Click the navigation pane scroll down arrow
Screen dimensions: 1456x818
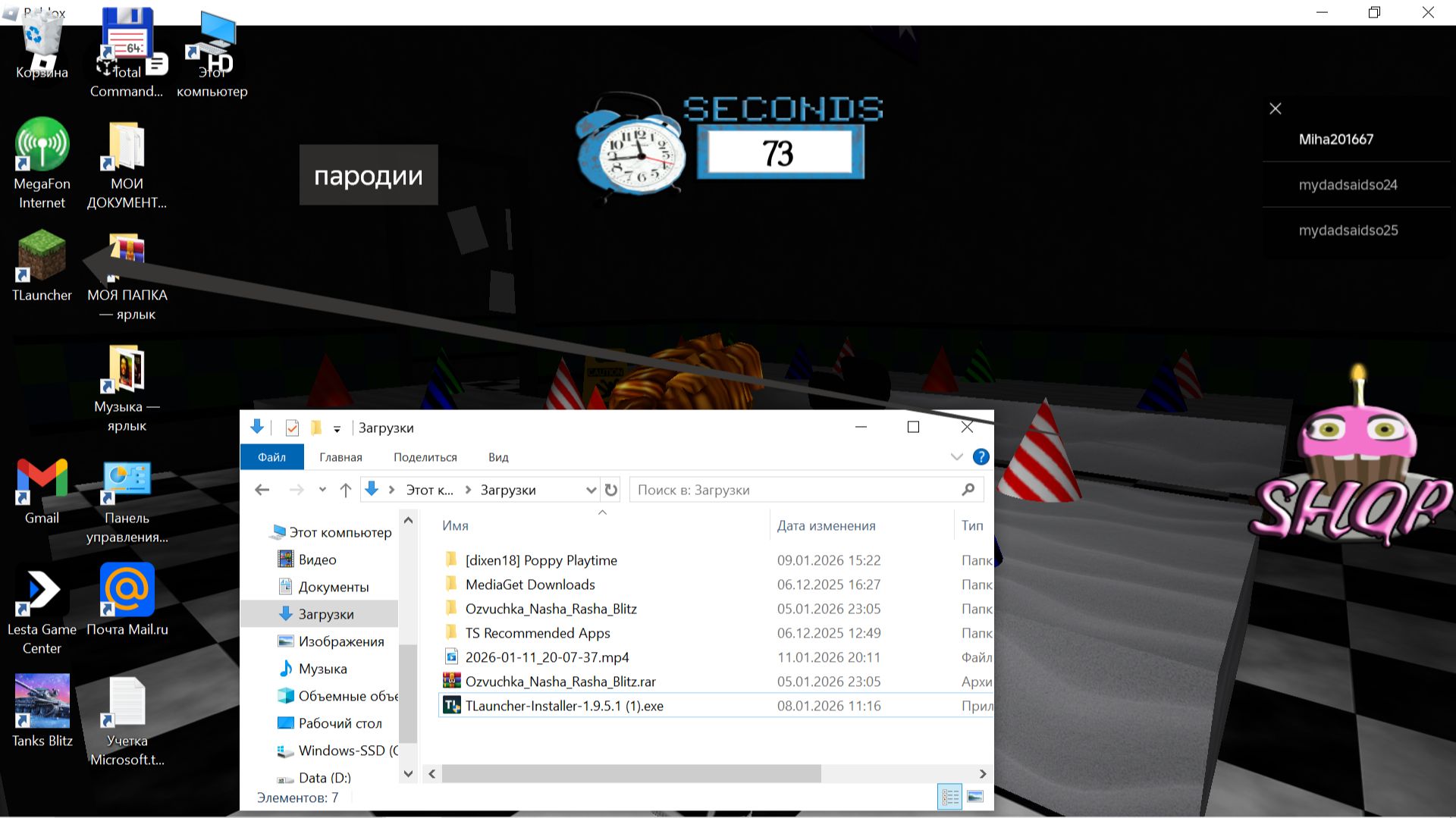coord(408,773)
